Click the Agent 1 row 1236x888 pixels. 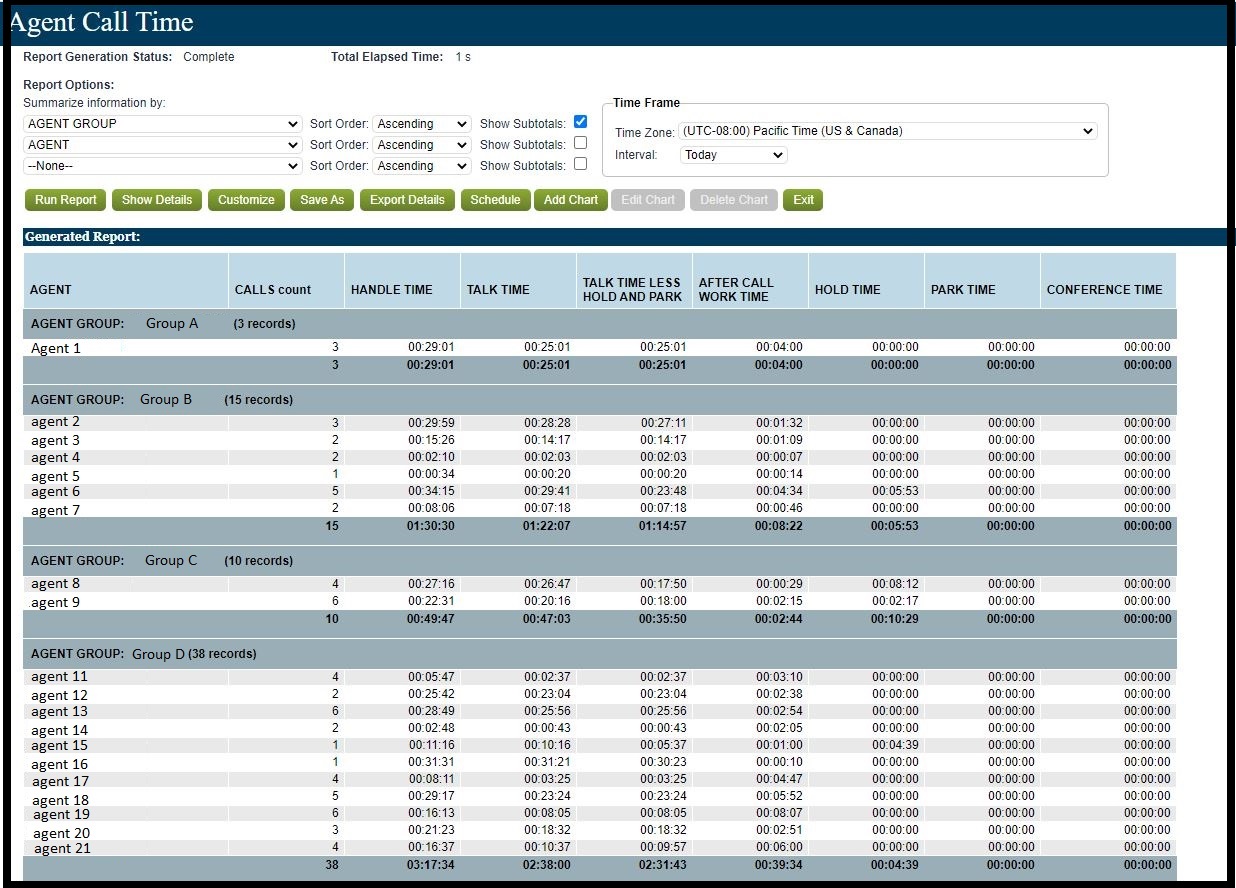coord(600,348)
